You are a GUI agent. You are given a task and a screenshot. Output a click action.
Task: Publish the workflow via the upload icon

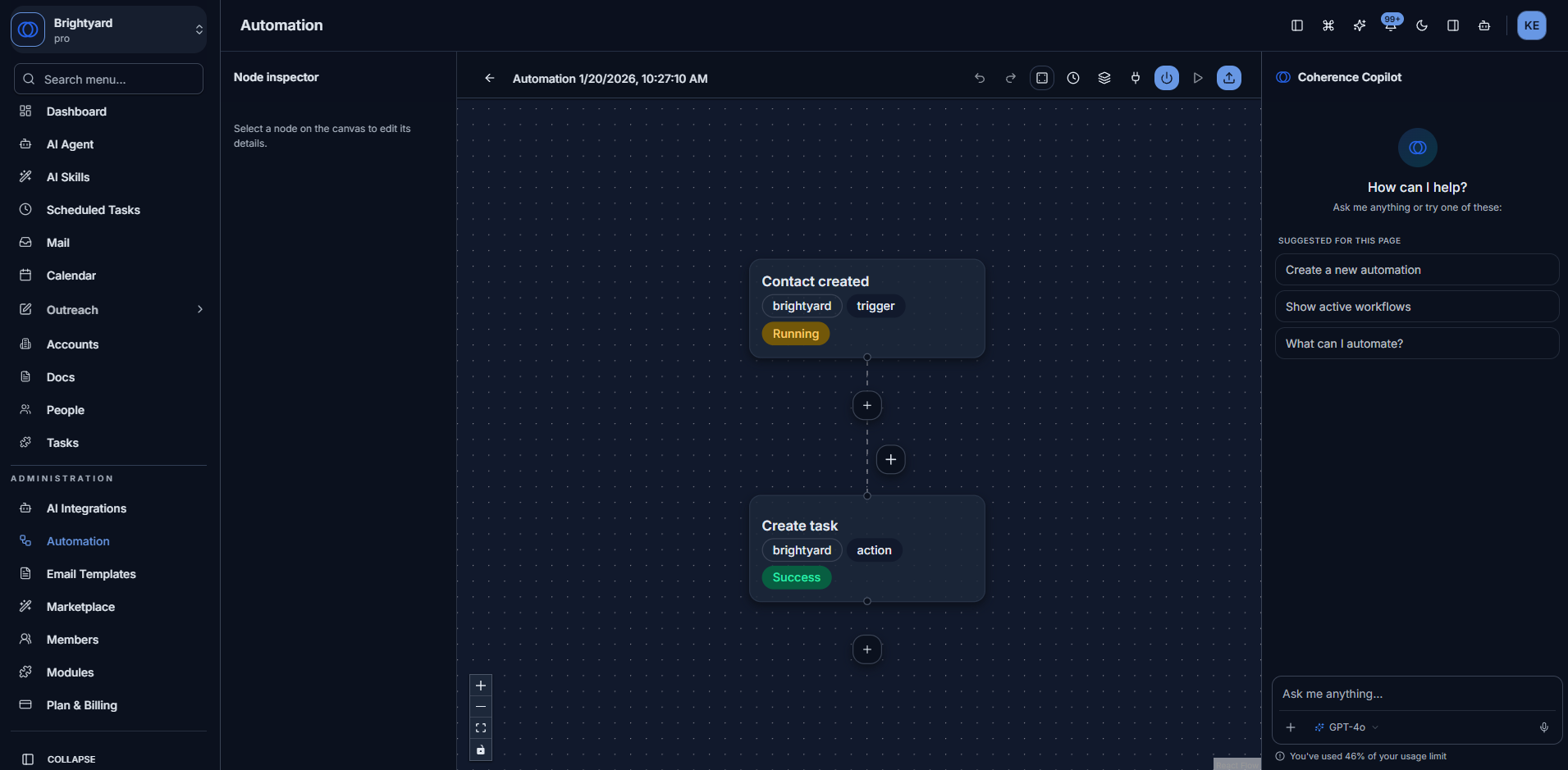point(1228,78)
